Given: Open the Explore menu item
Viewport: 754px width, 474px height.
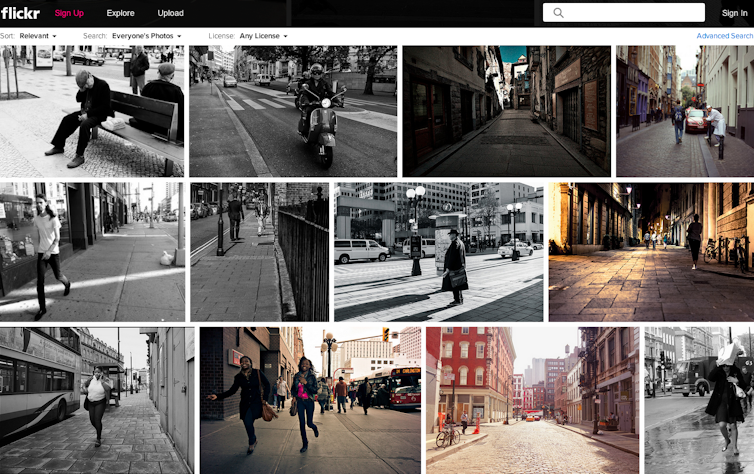Looking at the screenshot, I should coord(120,13).
